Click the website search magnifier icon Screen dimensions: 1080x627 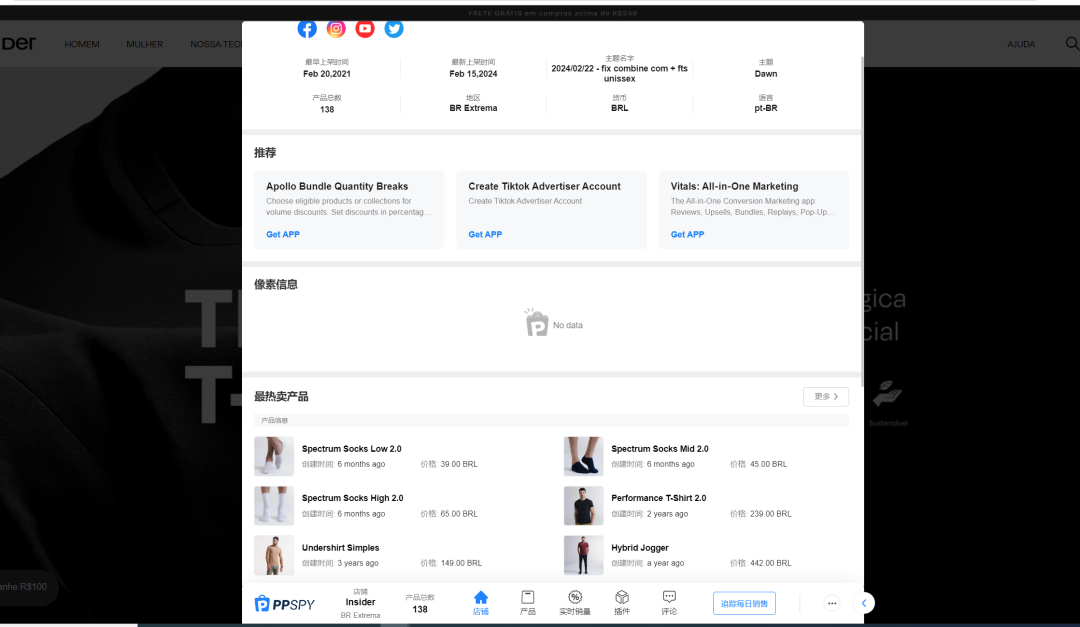coord(1072,43)
